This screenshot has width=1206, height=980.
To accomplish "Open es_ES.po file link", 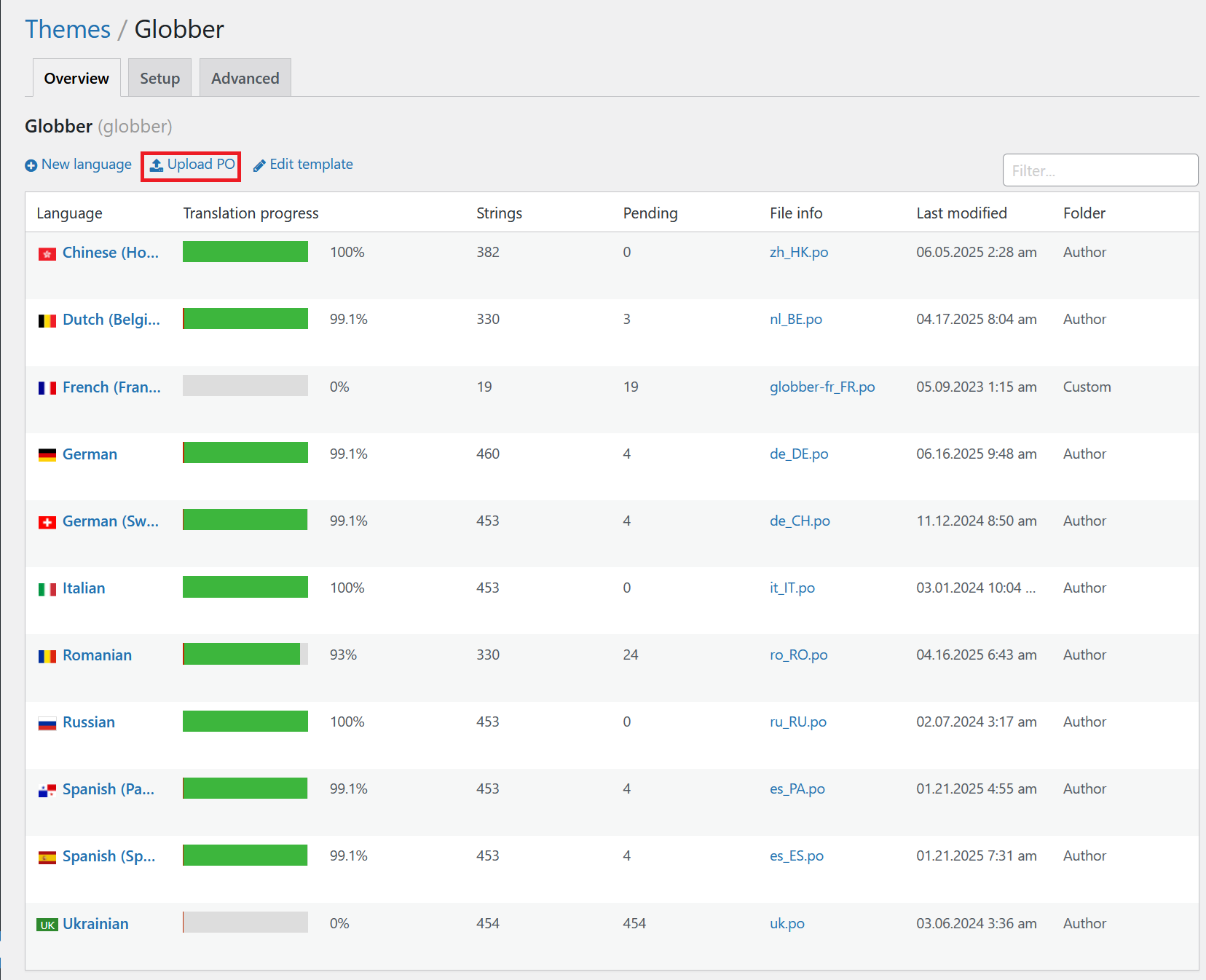I will click(797, 855).
